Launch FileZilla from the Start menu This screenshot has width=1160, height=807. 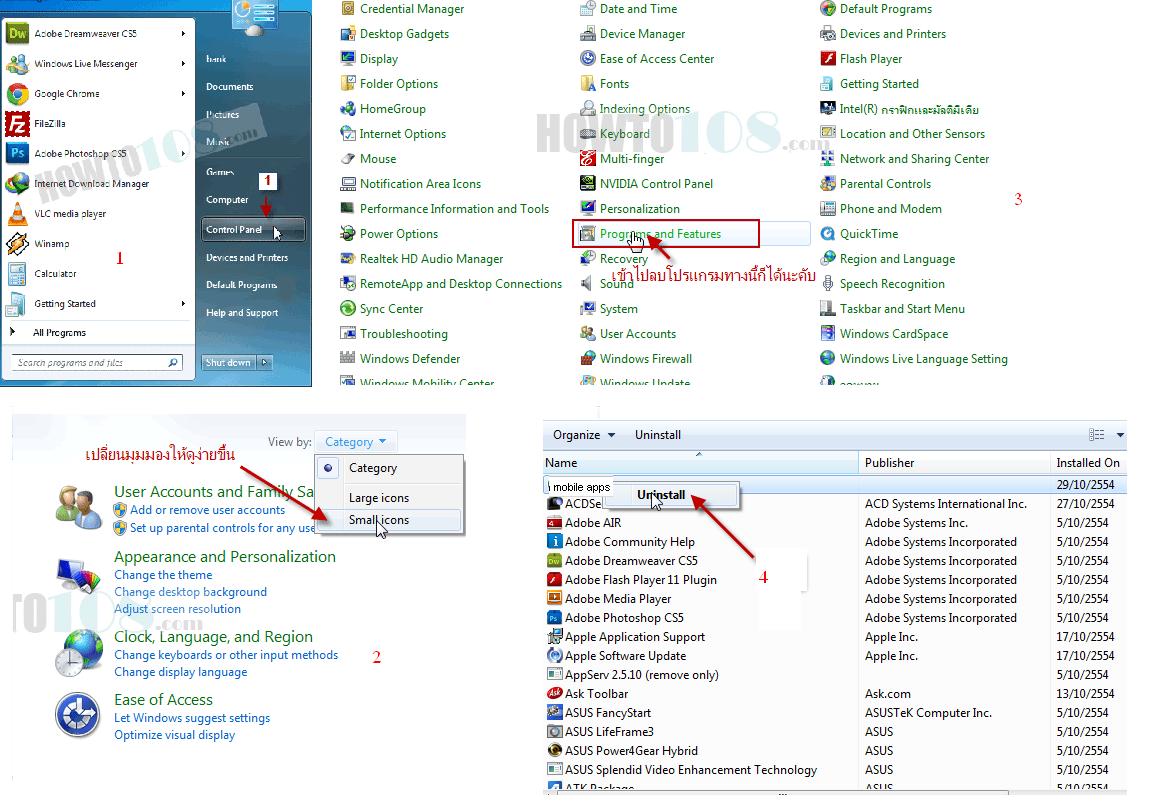click(x=50, y=124)
